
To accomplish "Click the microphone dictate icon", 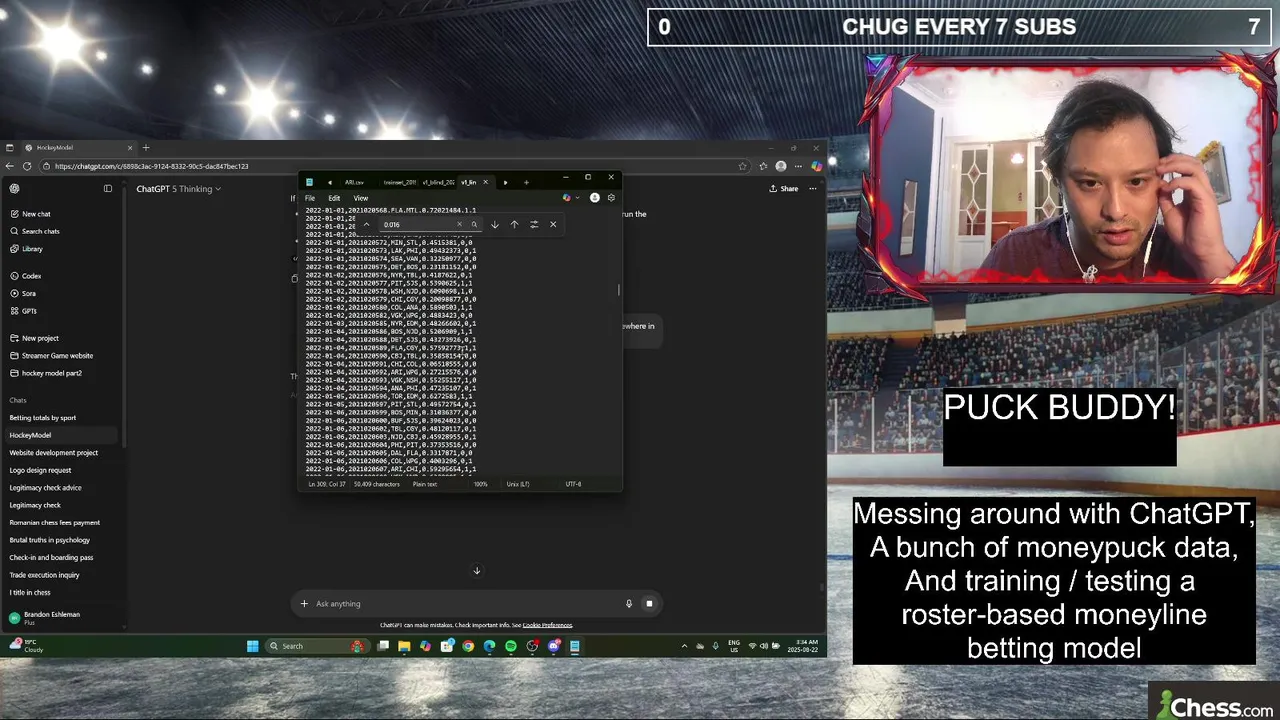I will coord(629,604).
